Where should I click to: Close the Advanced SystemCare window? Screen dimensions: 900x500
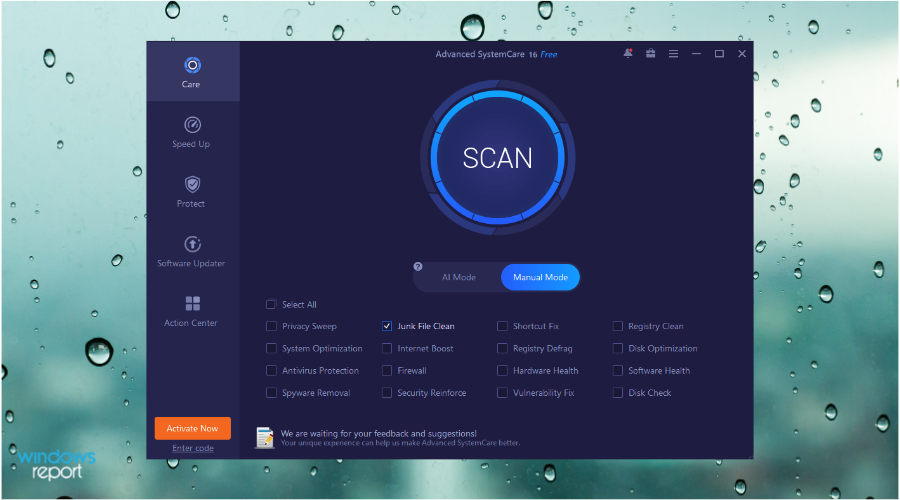[x=742, y=53]
